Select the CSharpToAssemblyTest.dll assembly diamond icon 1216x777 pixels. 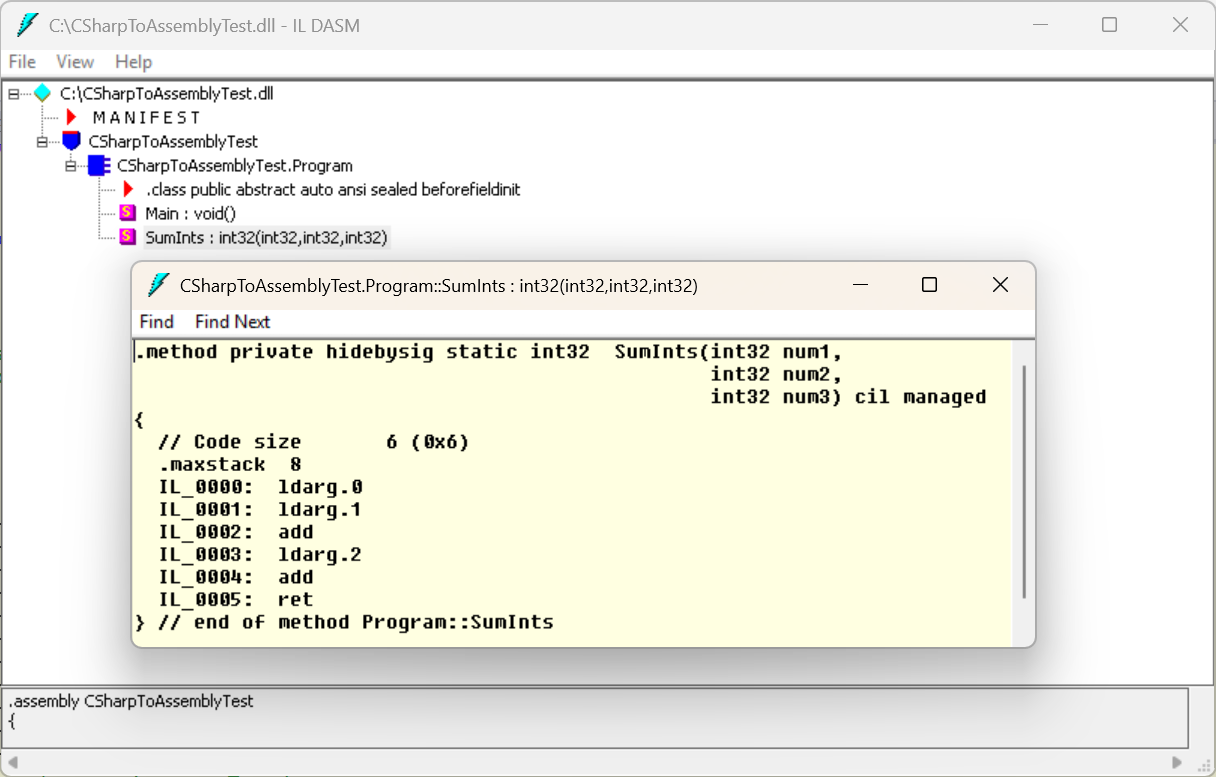tap(41, 93)
